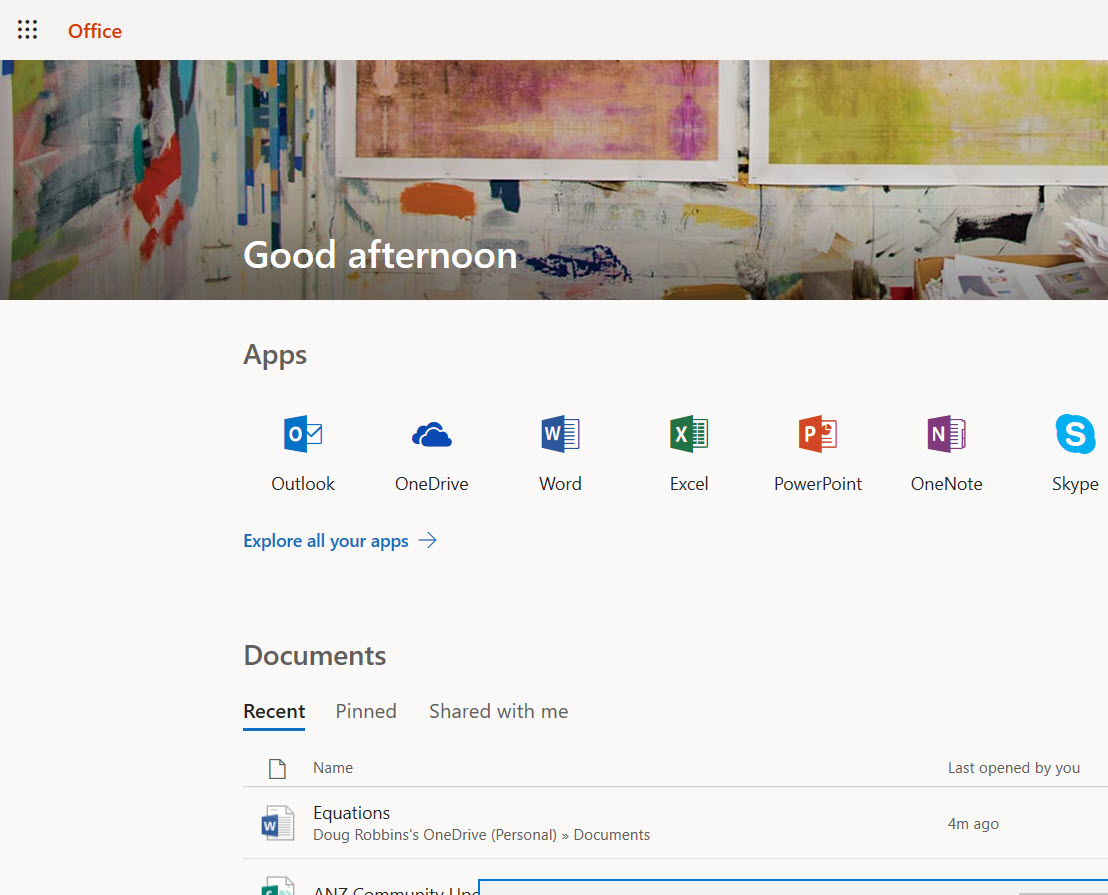Open the Equations document
The image size is (1108, 895).
point(351,813)
